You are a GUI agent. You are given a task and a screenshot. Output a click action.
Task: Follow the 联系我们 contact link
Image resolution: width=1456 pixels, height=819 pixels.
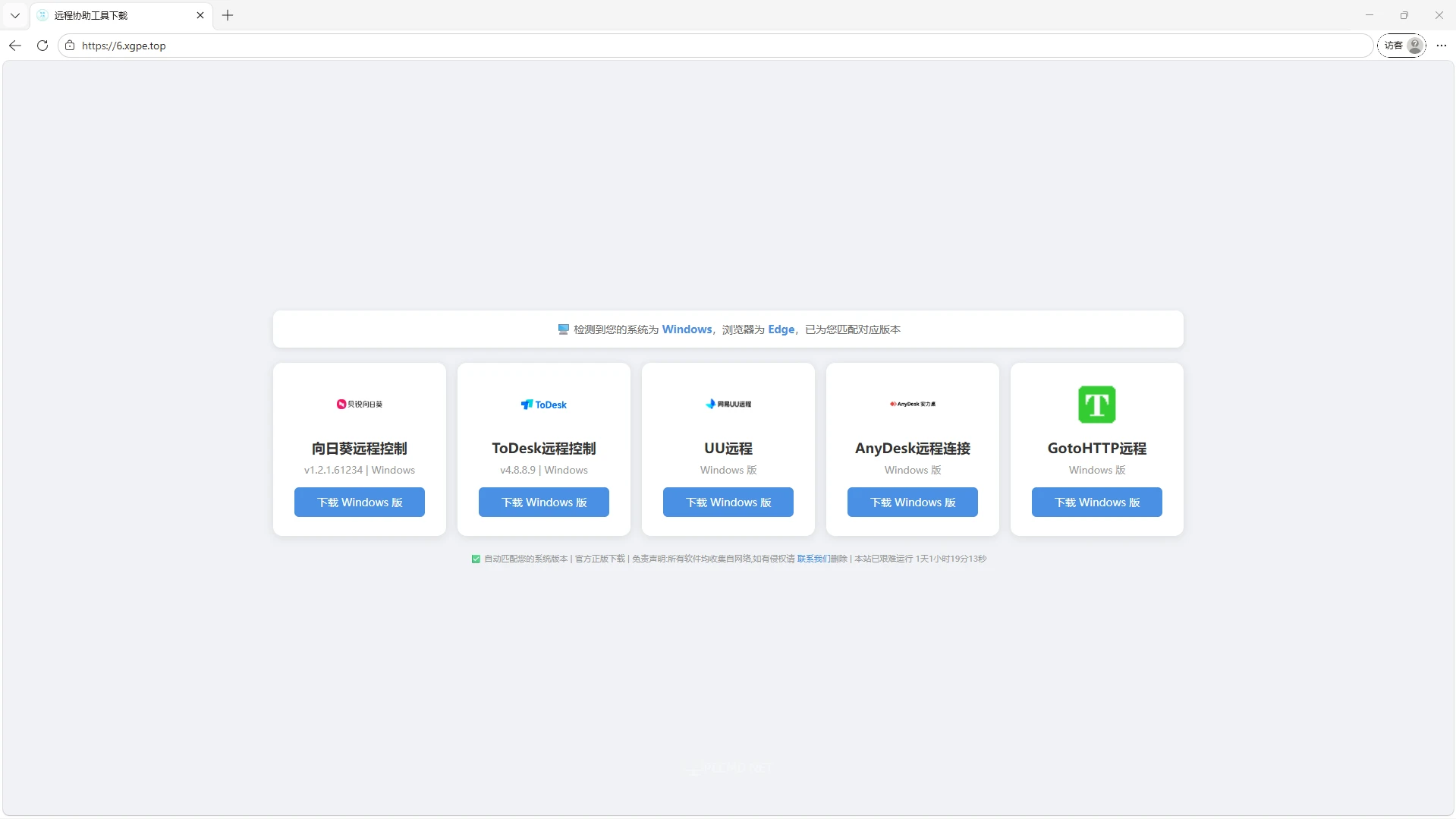pos(813,559)
